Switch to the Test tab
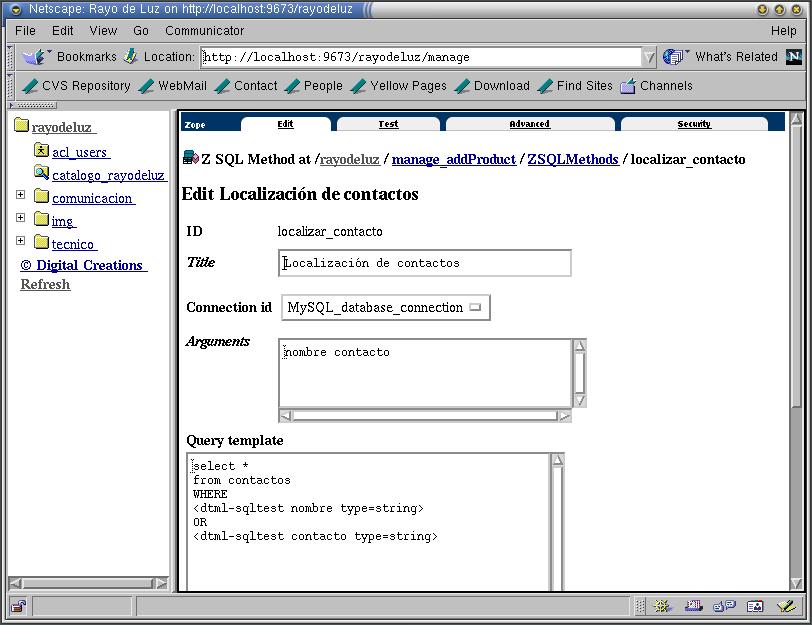The width and height of the screenshot is (812, 625). [388, 124]
